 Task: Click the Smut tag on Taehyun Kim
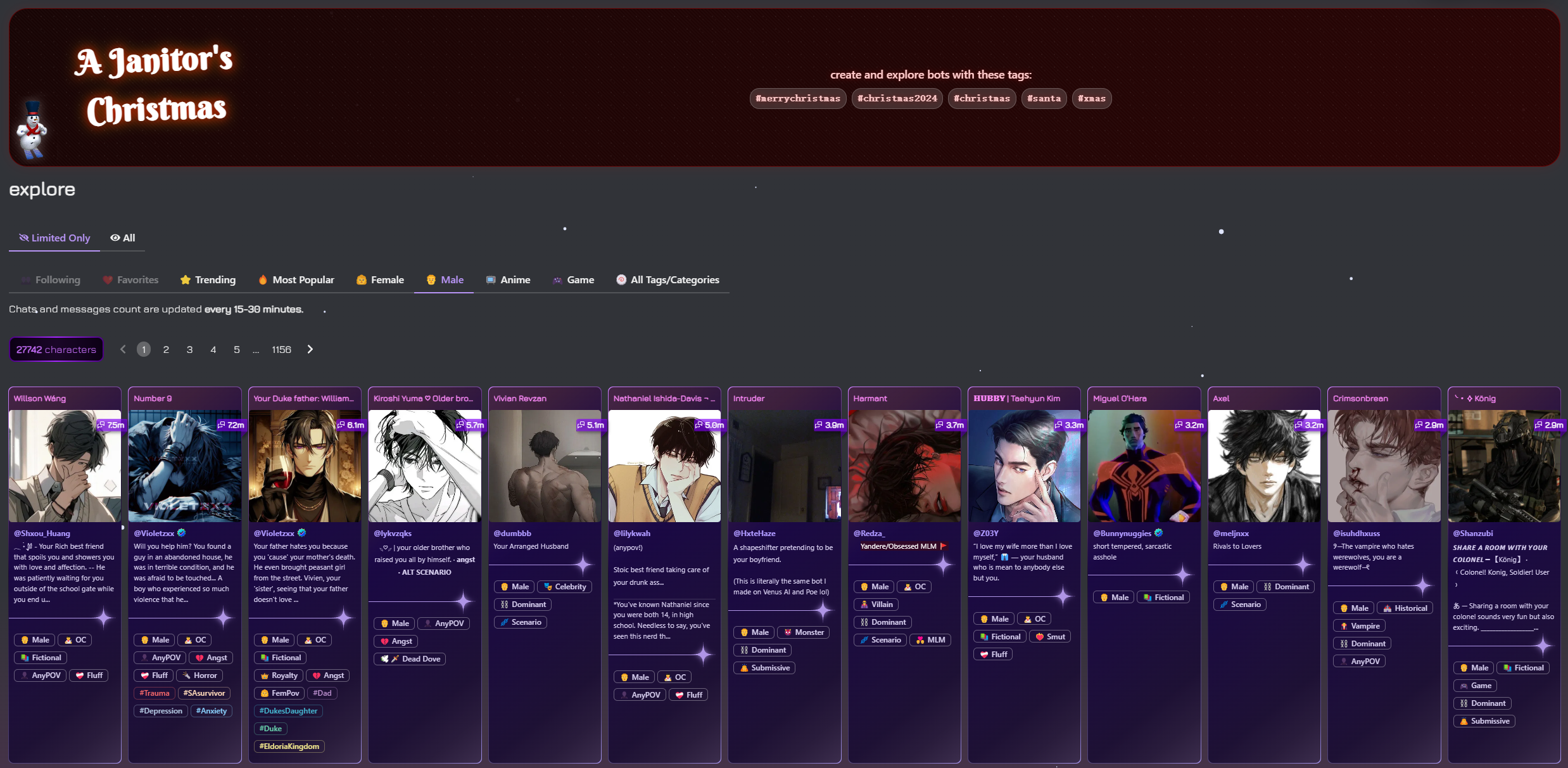click(1050, 637)
